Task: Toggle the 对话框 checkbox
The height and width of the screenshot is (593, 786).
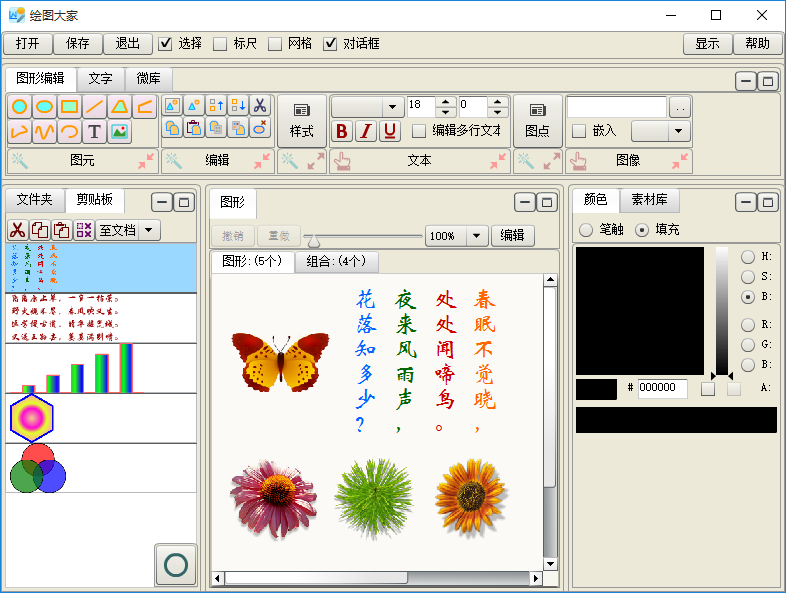Action: click(330, 44)
